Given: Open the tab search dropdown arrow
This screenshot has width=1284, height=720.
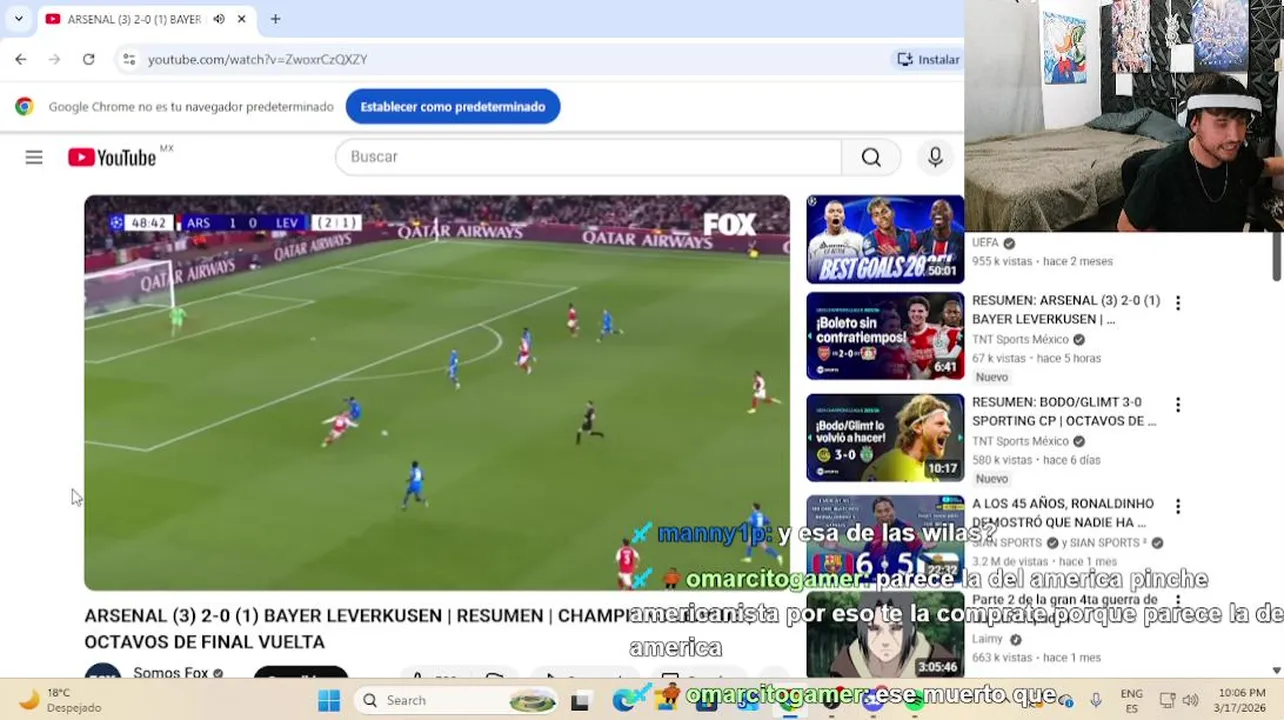Looking at the screenshot, I should click(x=18, y=19).
